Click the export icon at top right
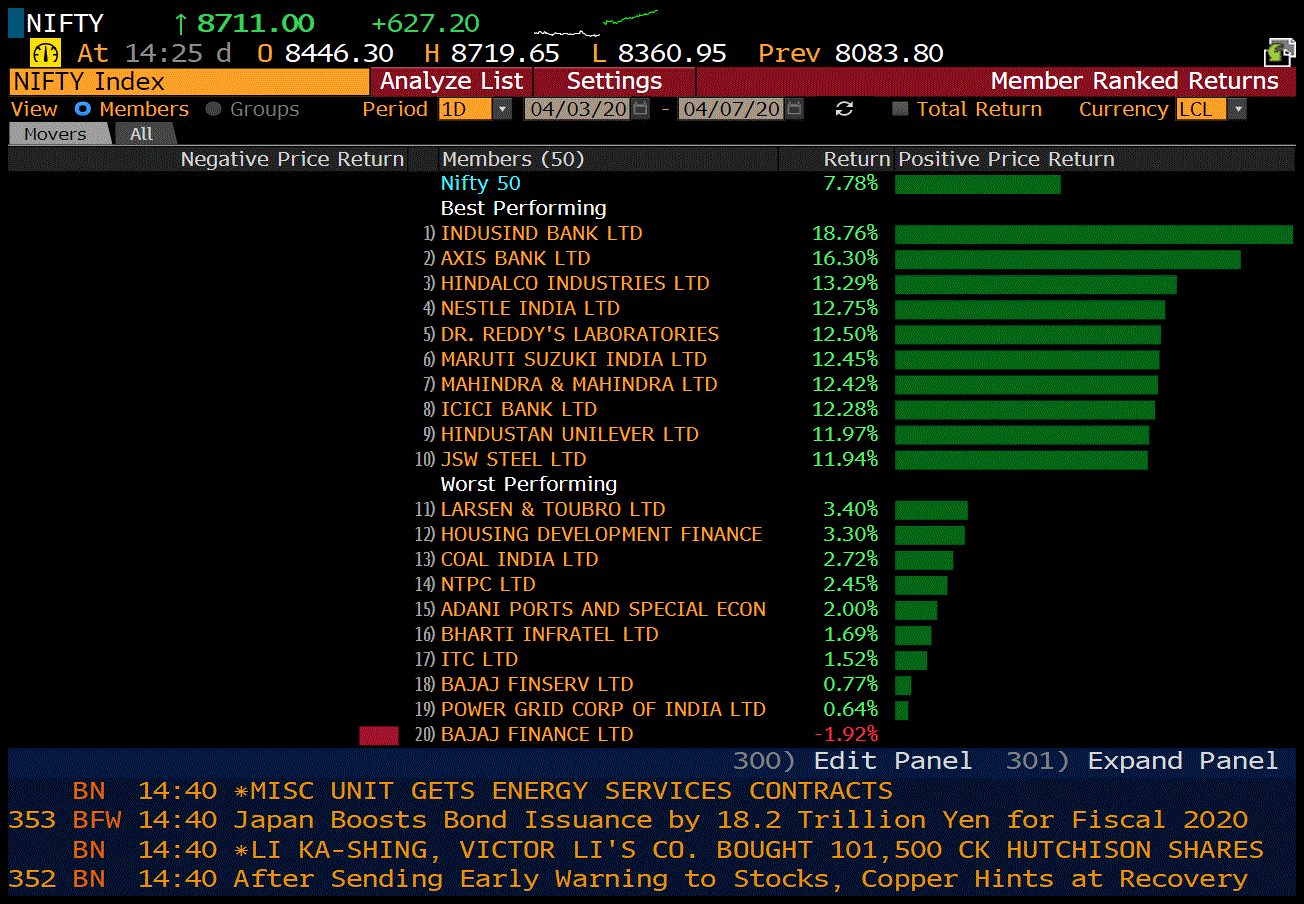Screen dimensions: 1304x904 (x=1279, y=53)
